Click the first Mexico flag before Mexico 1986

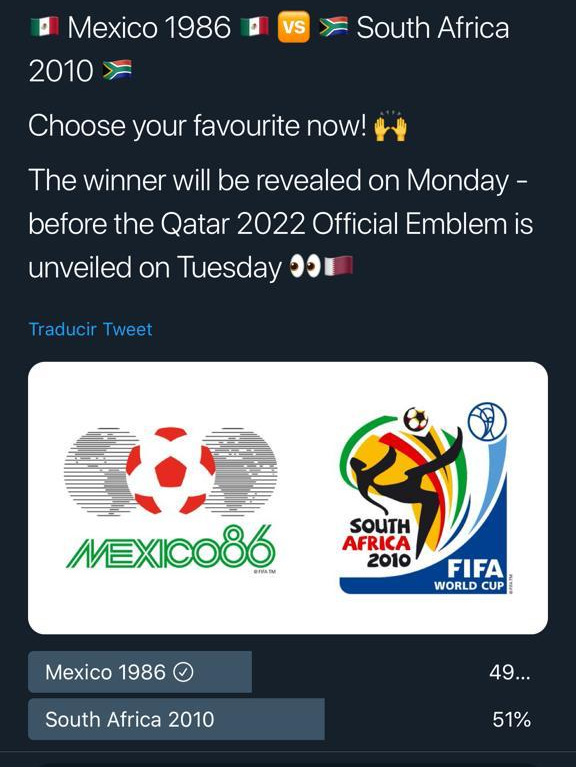click(x=44, y=27)
